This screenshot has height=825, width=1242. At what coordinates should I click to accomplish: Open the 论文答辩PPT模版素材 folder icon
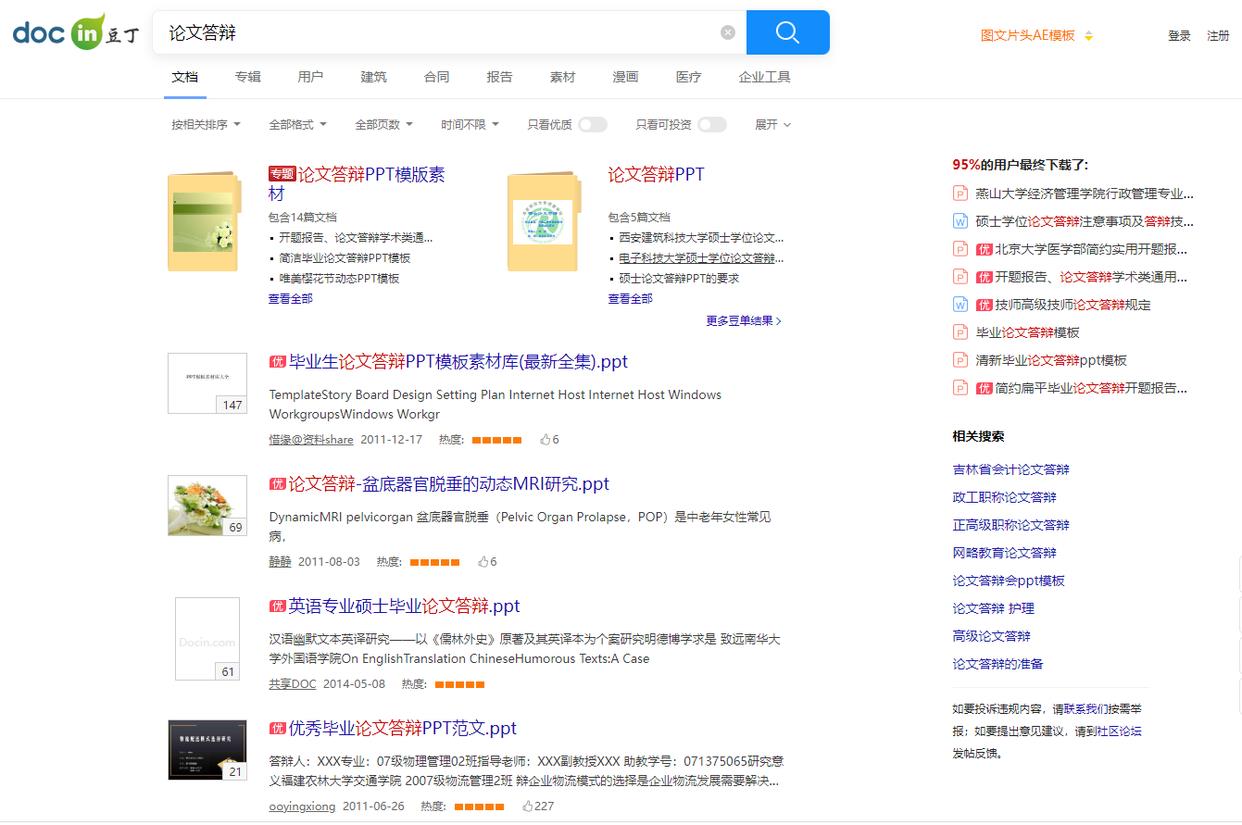point(204,222)
